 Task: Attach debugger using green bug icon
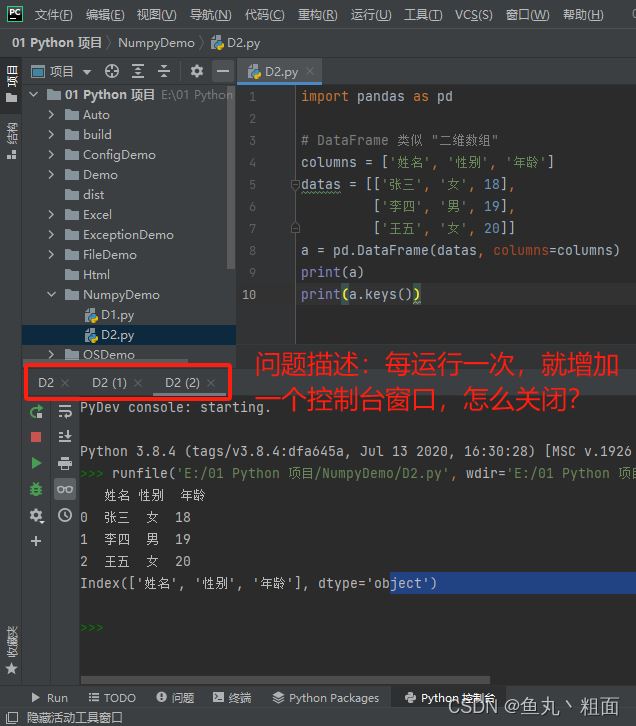pos(36,489)
